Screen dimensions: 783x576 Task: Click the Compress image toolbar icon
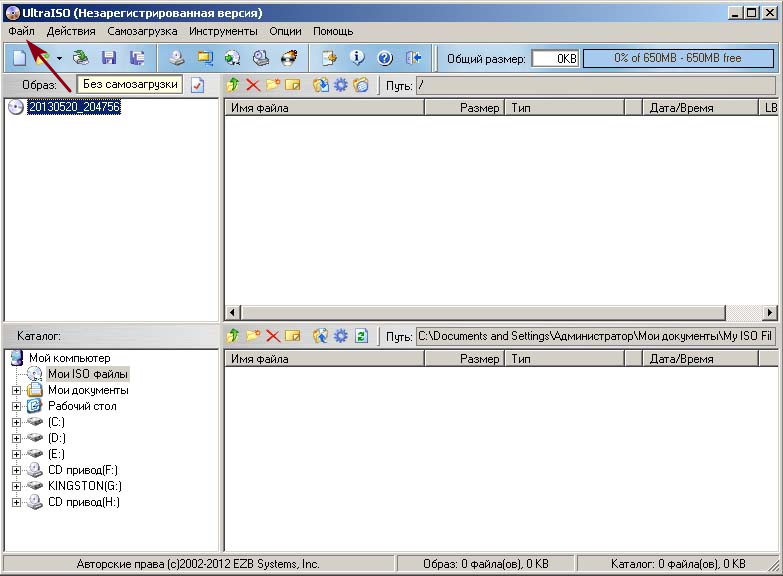[205, 58]
